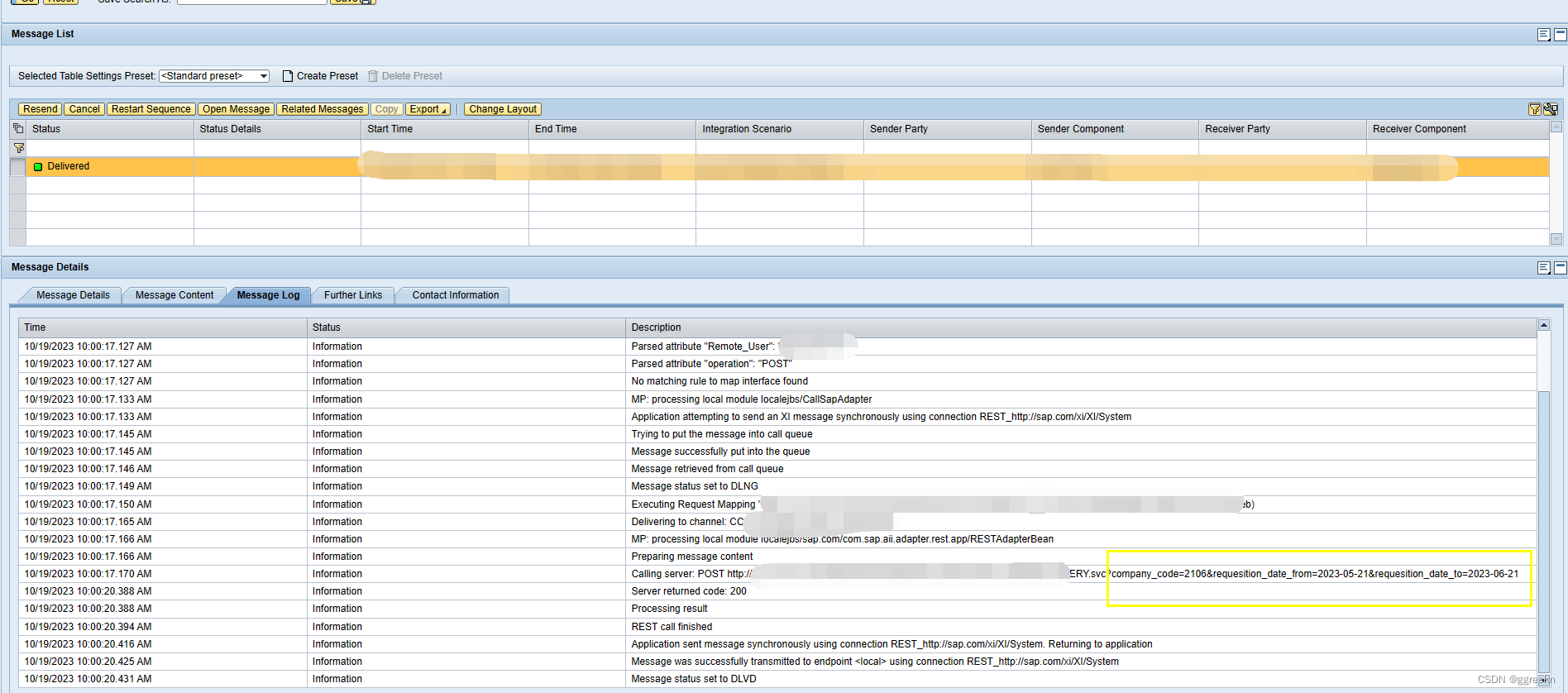Viewport: 1568px width, 693px height.
Task: Click Open Message button
Action: pos(236,109)
